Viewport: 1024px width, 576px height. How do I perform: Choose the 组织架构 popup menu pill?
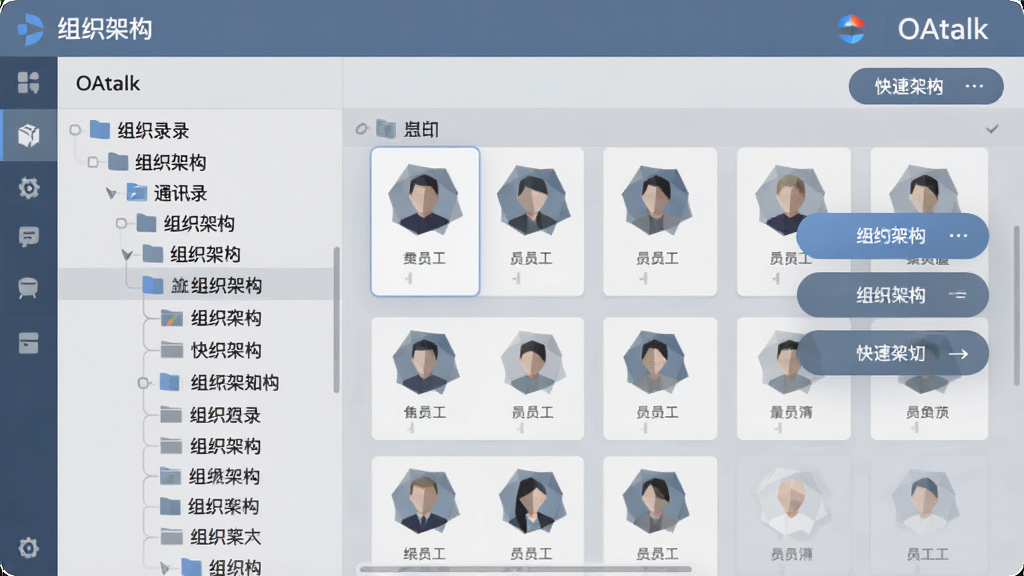coord(892,295)
